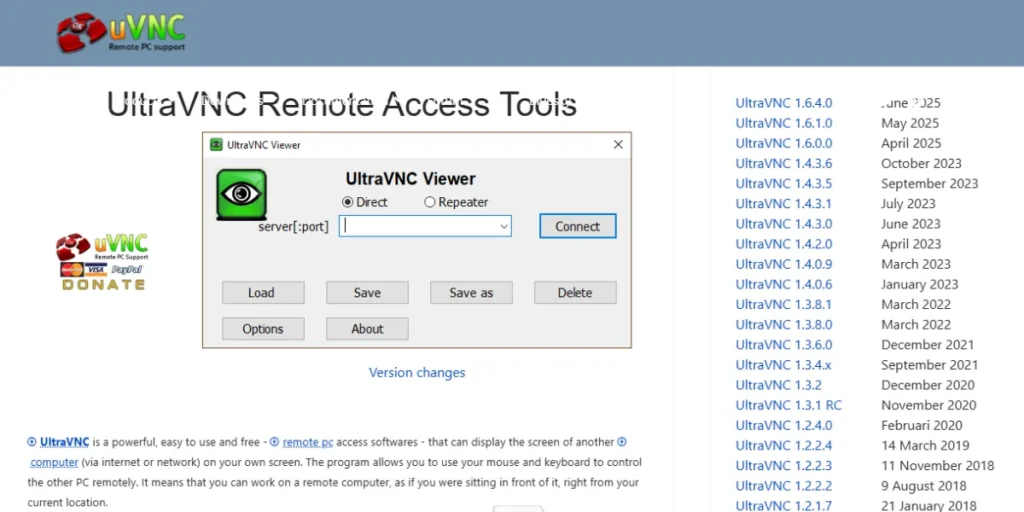Click the link icon before remote pc
Image resolution: width=1024 pixels, height=512 pixels.
click(274, 442)
